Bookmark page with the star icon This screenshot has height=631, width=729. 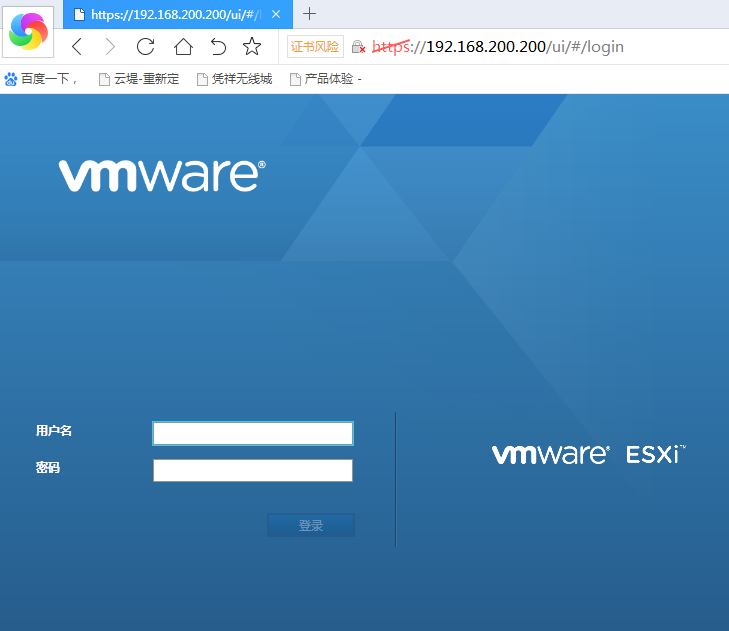252,46
